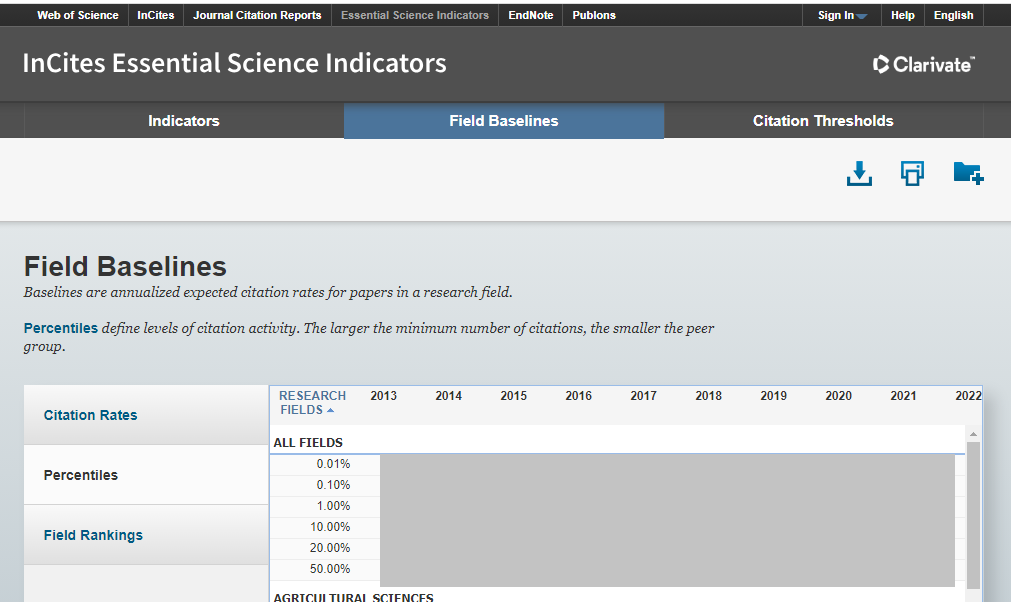Screen dimensions: 1011x602
Task: Select Essential Science Indicators in top bar
Action: pyautogui.click(x=415, y=15)
